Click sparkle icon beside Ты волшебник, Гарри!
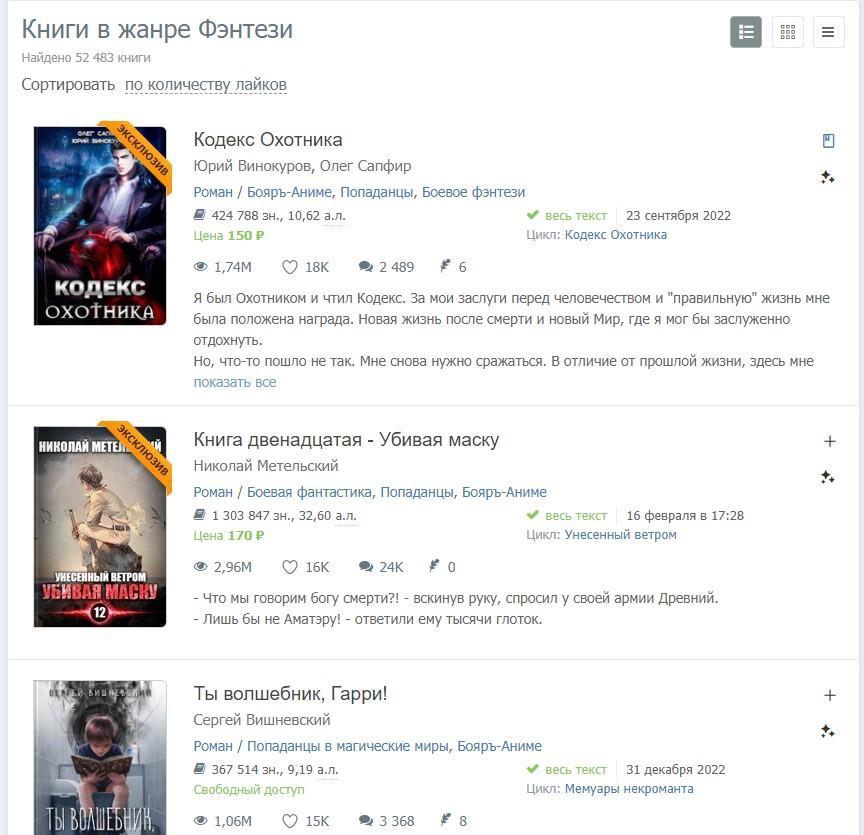The height and width of the screenshot is (835, 864). point(828,731)
